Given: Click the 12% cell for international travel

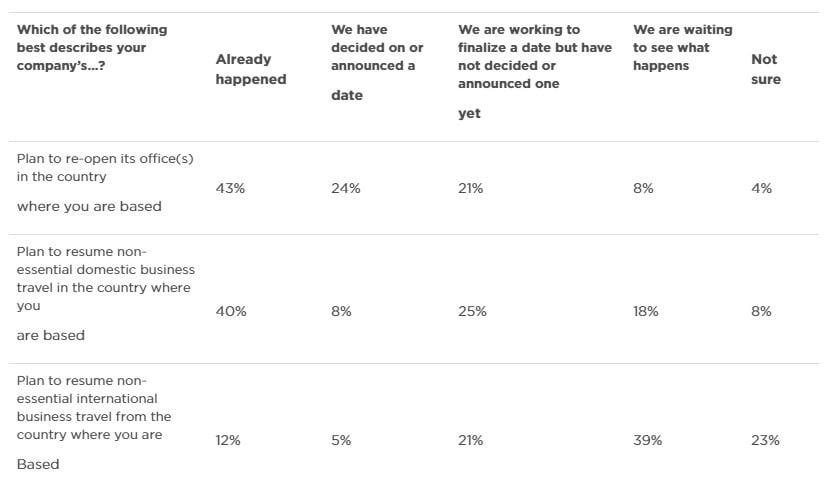Looking at the screenshot, I should [228, 440].
